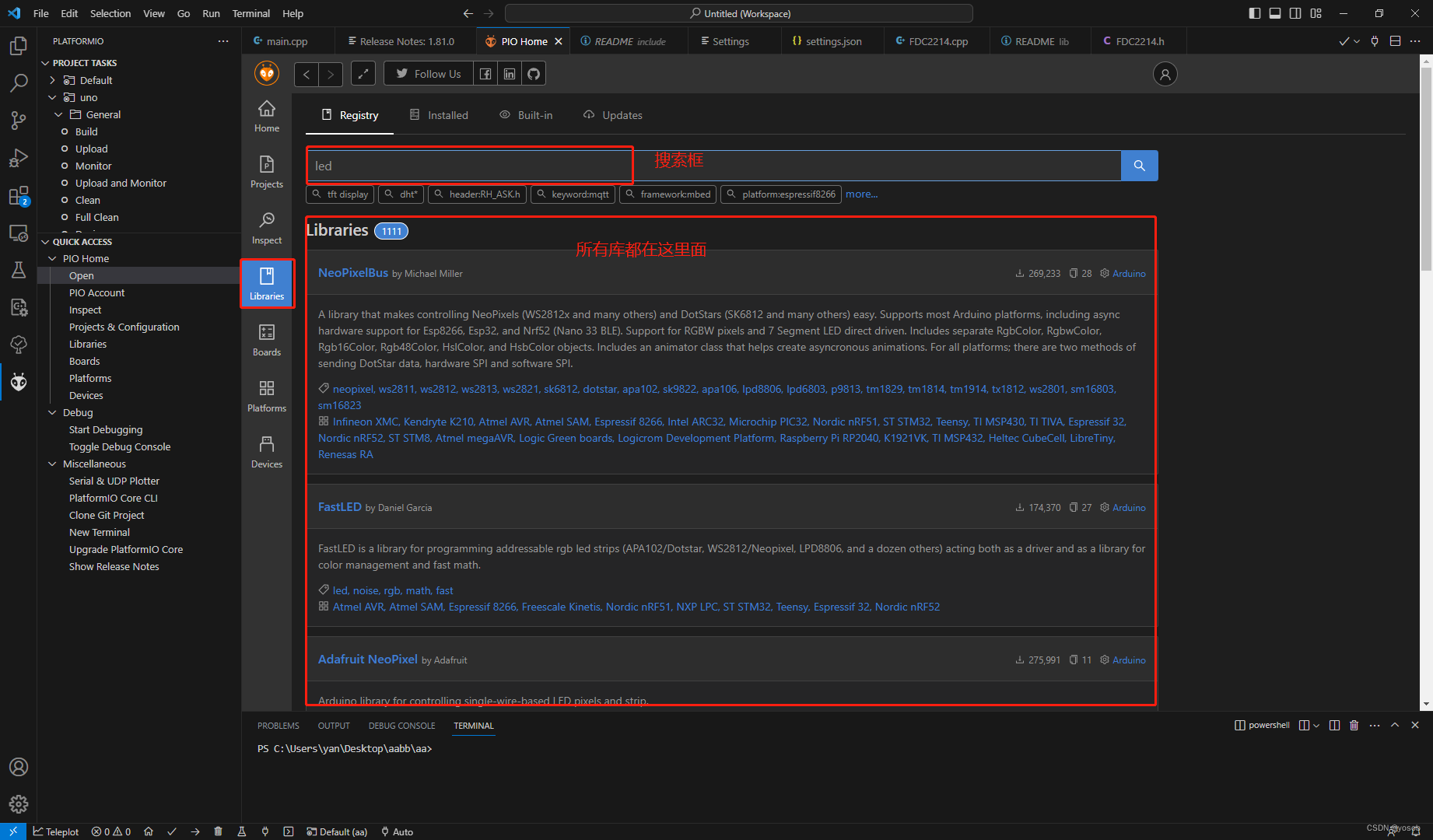
Task: Open the Search view in activity bar
Action: coord(19,82)
